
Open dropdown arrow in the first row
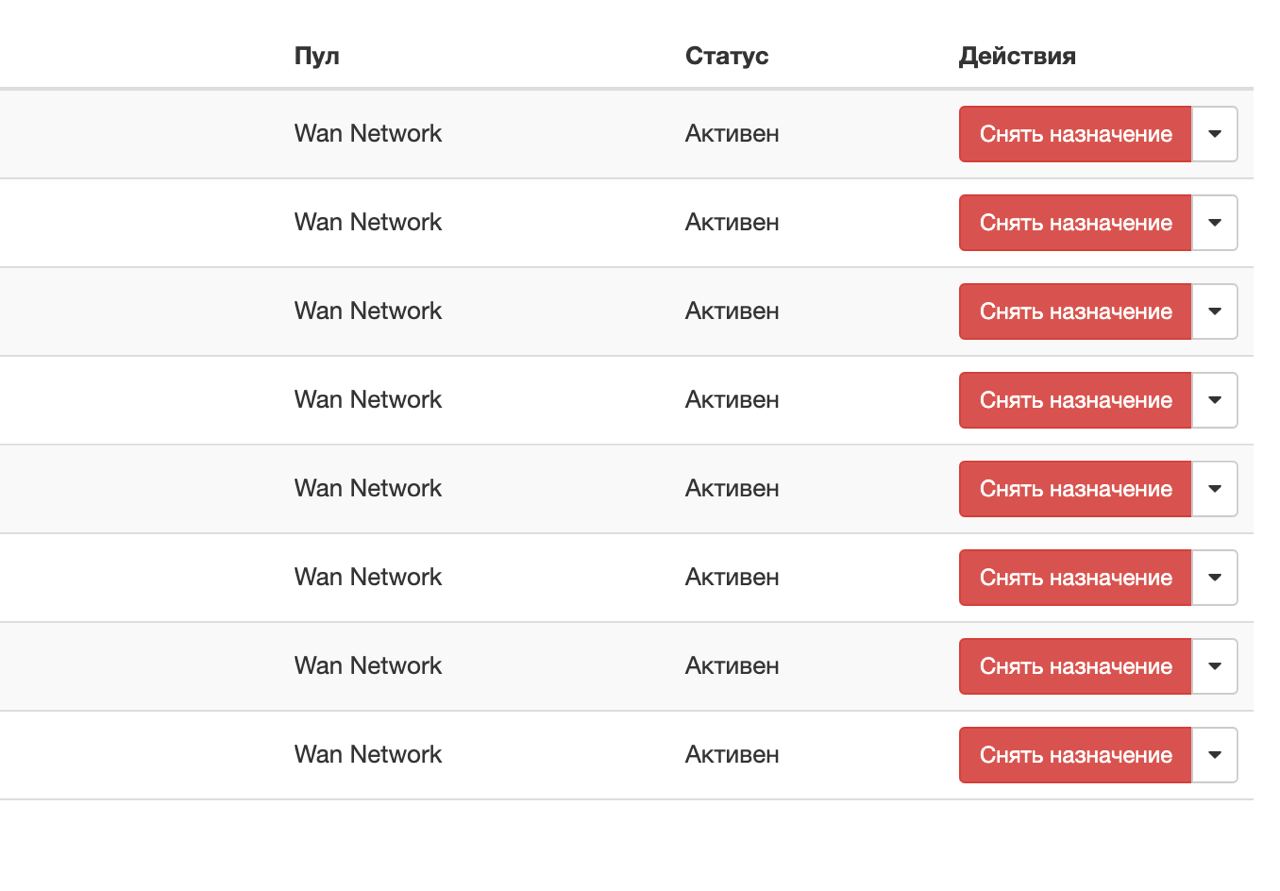[1215, 134]
